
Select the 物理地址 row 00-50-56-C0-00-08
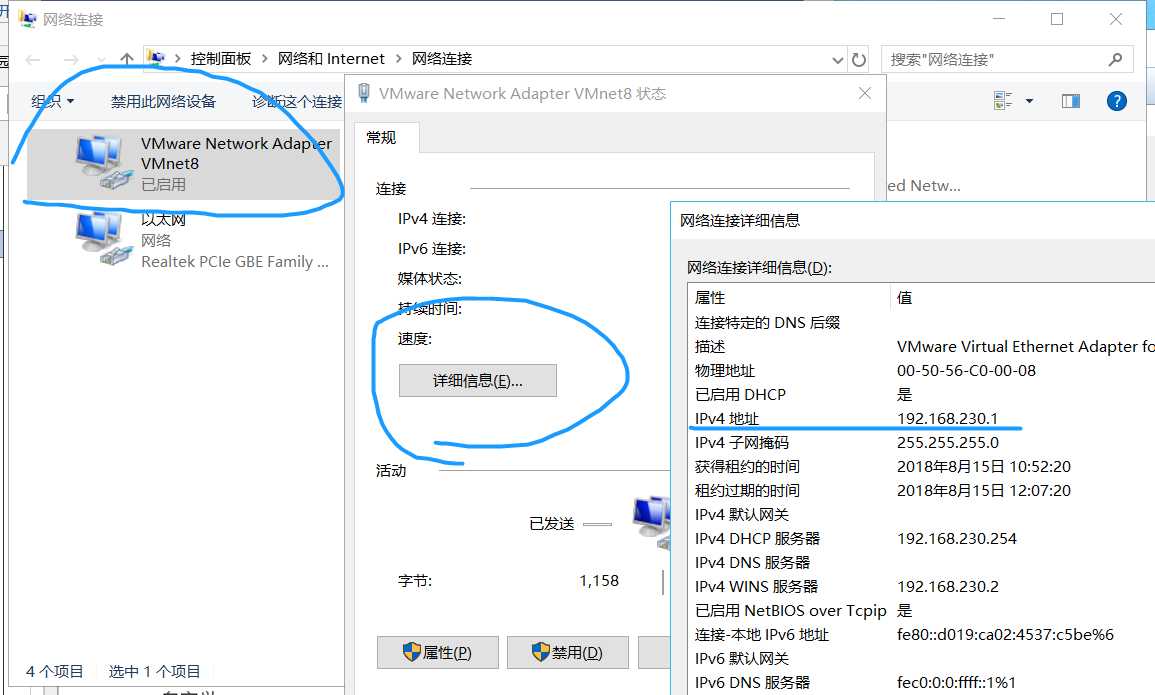pos(921,370)
